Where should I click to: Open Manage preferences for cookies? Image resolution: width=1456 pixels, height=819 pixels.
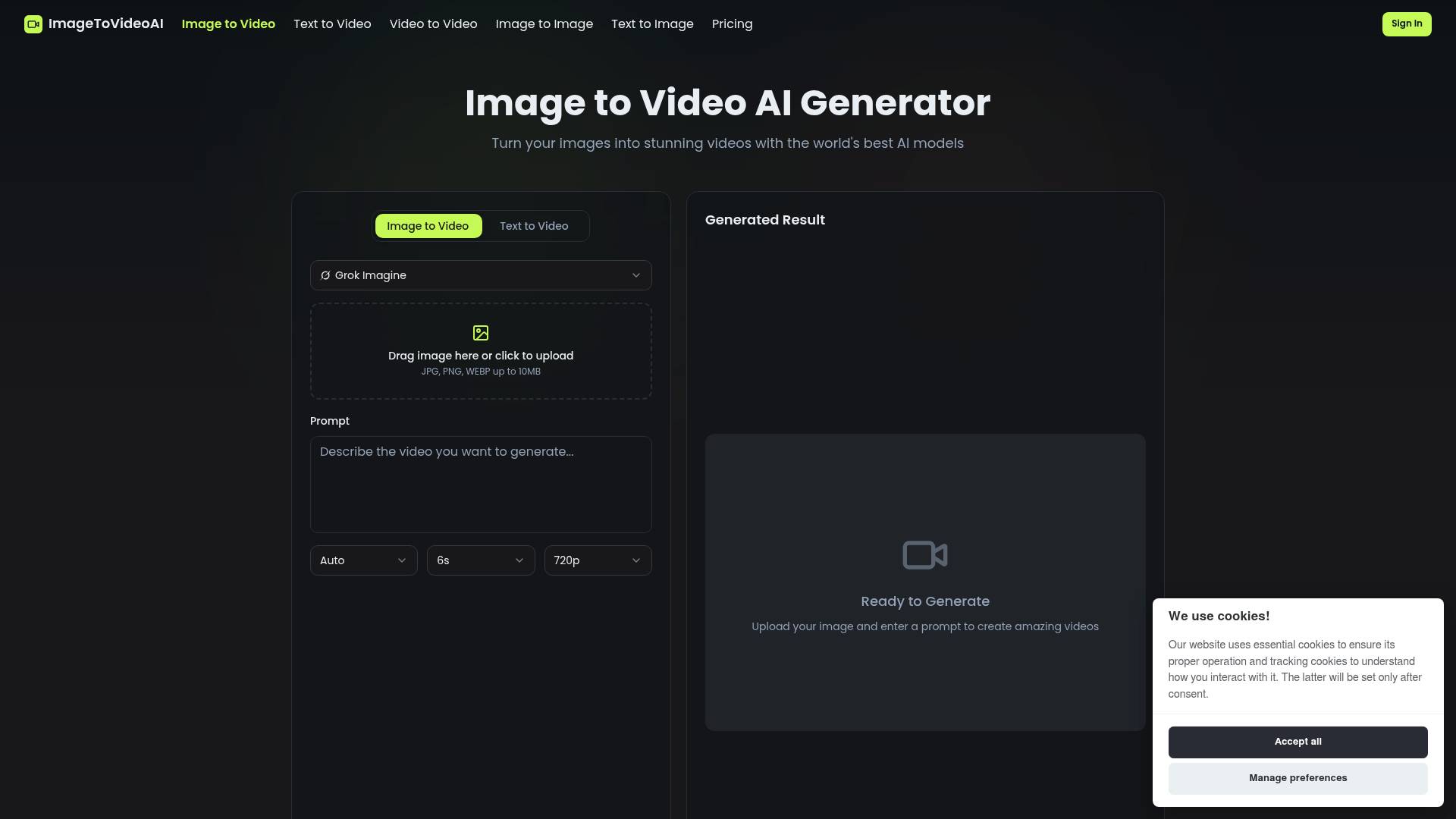tap(1298, 778)
